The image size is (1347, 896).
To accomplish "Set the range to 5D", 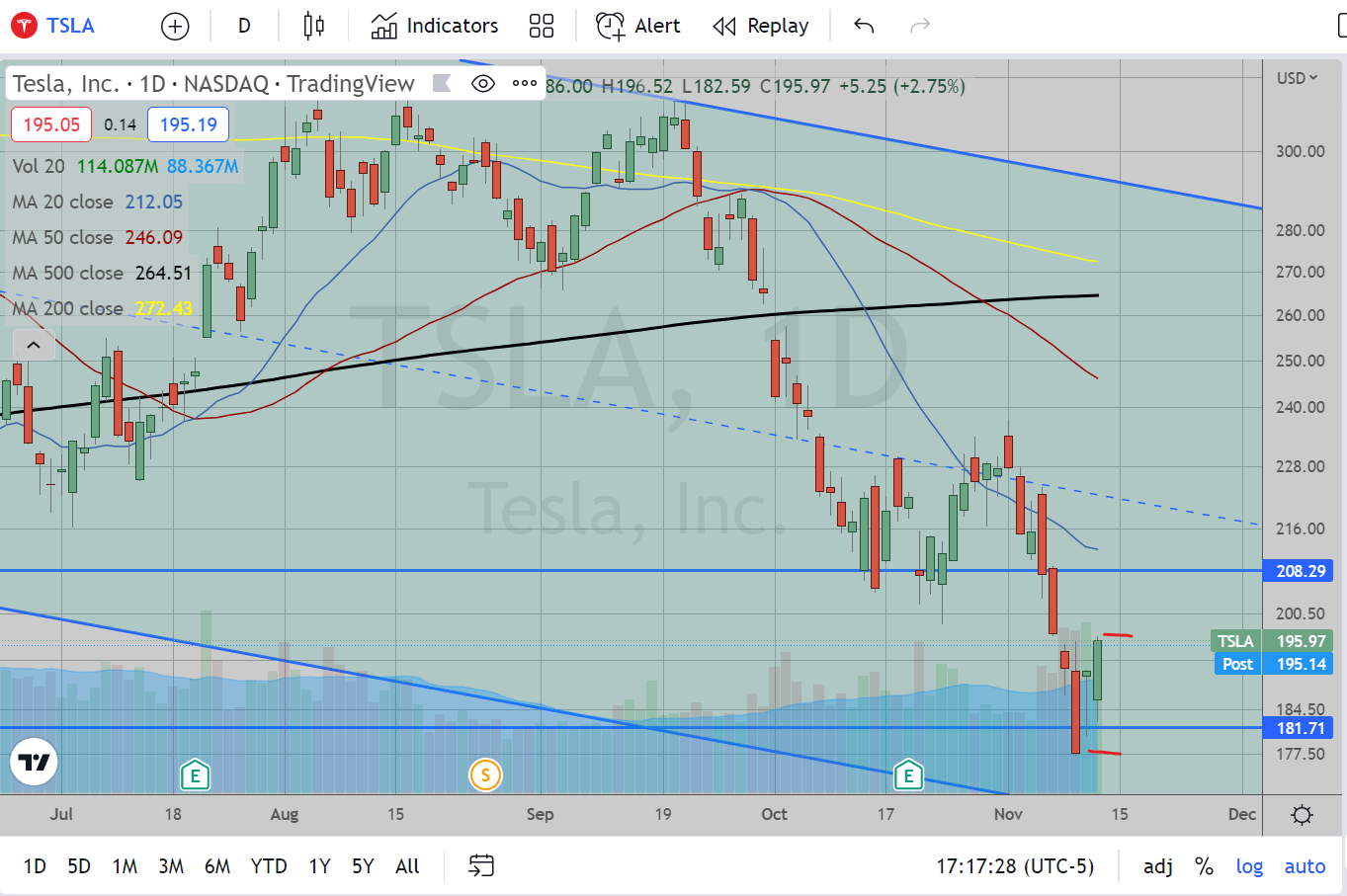I will pyautogui.click(x=79, y=866).
